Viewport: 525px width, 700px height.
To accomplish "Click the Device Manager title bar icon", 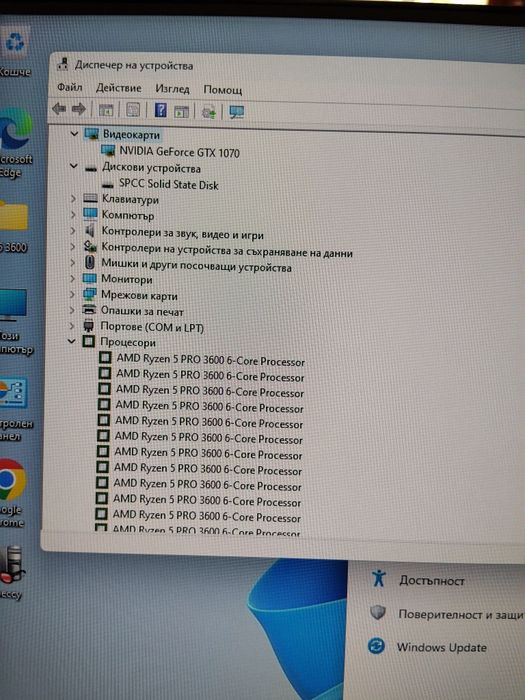I will click(x=62, y=64).
